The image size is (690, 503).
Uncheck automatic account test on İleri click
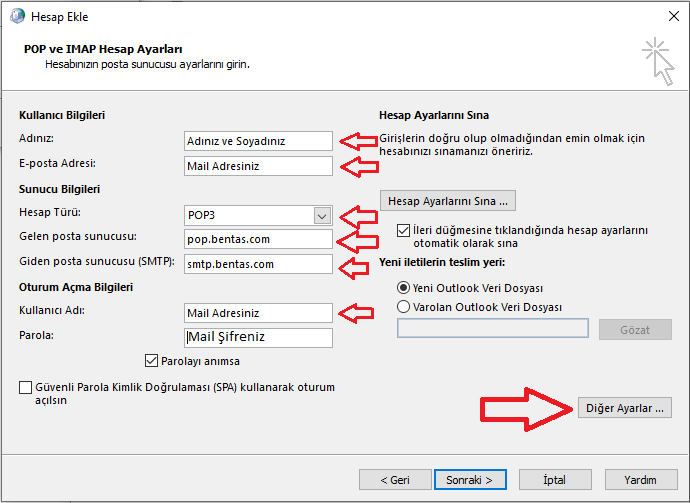[403, 230]
